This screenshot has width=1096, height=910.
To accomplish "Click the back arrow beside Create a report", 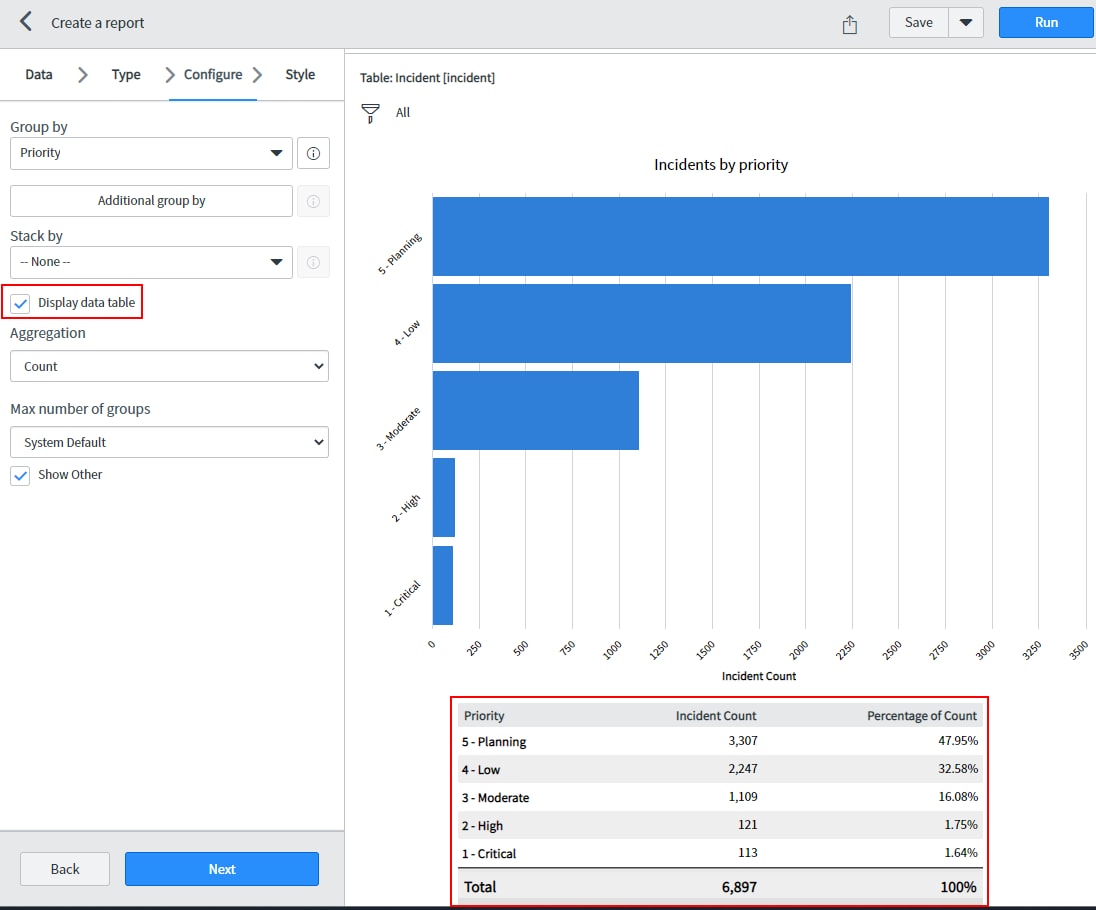I will [26, 22].
